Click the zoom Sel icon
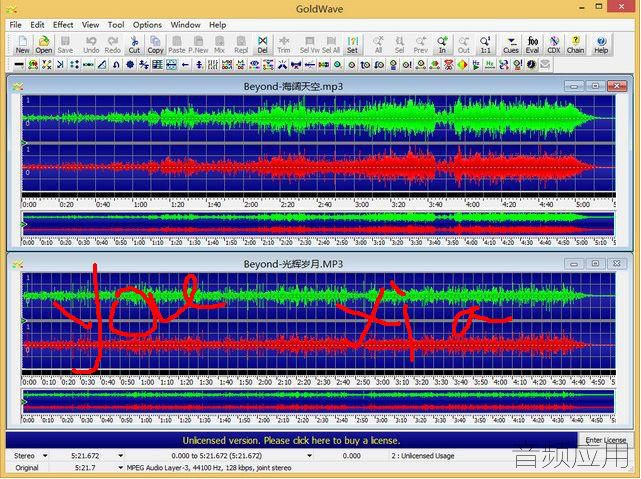The width and height of the screenshot is (641, 479). pyautogui.click(x=399, y=45)
